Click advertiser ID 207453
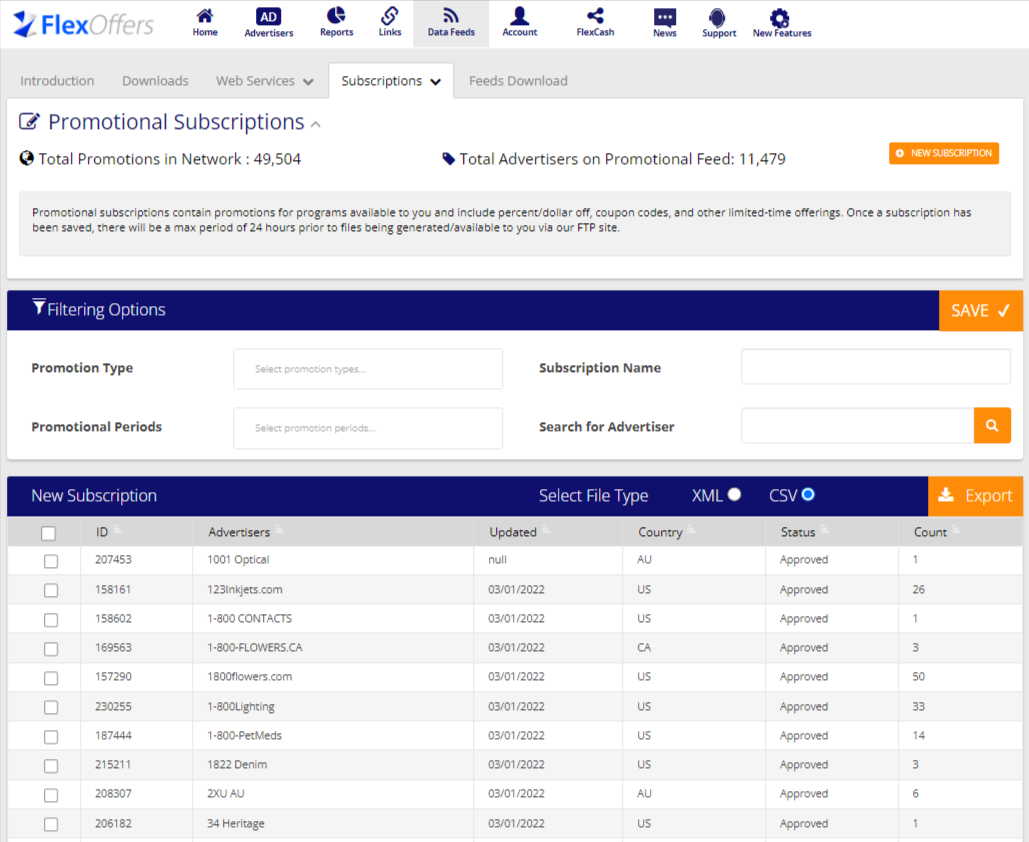This screenshot has height=842, width=1029. (x=113, y=560)
